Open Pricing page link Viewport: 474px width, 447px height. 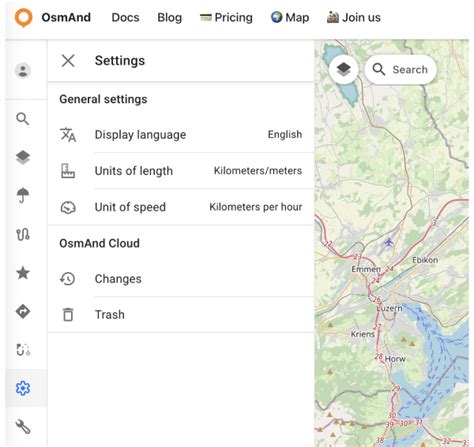tap(226, 17)
